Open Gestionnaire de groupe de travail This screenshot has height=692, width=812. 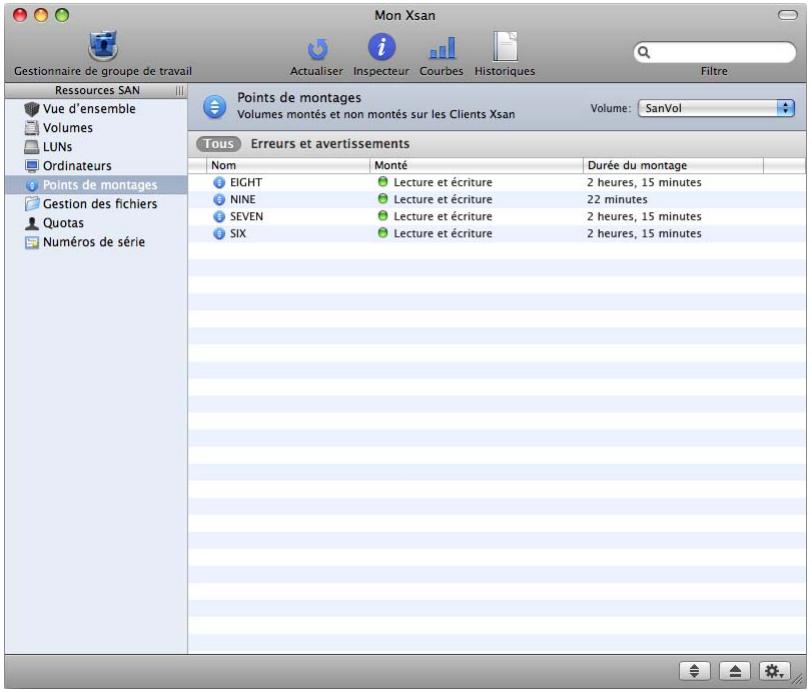click(103, 53)
